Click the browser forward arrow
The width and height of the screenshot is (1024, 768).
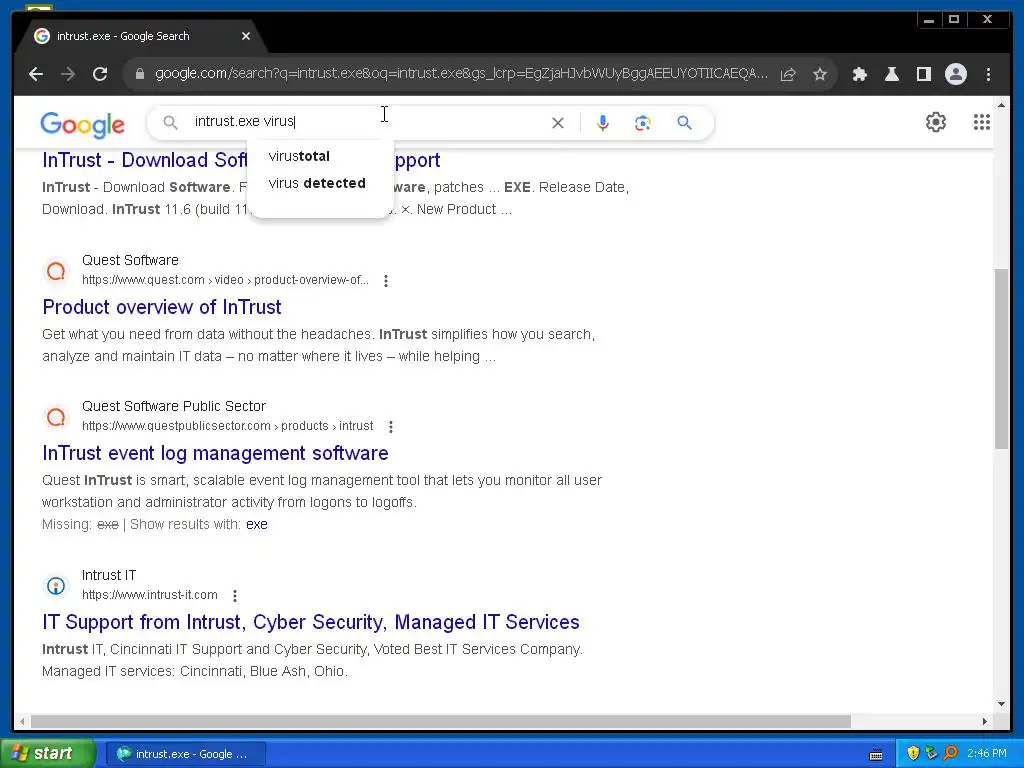(x=68, y=74)
